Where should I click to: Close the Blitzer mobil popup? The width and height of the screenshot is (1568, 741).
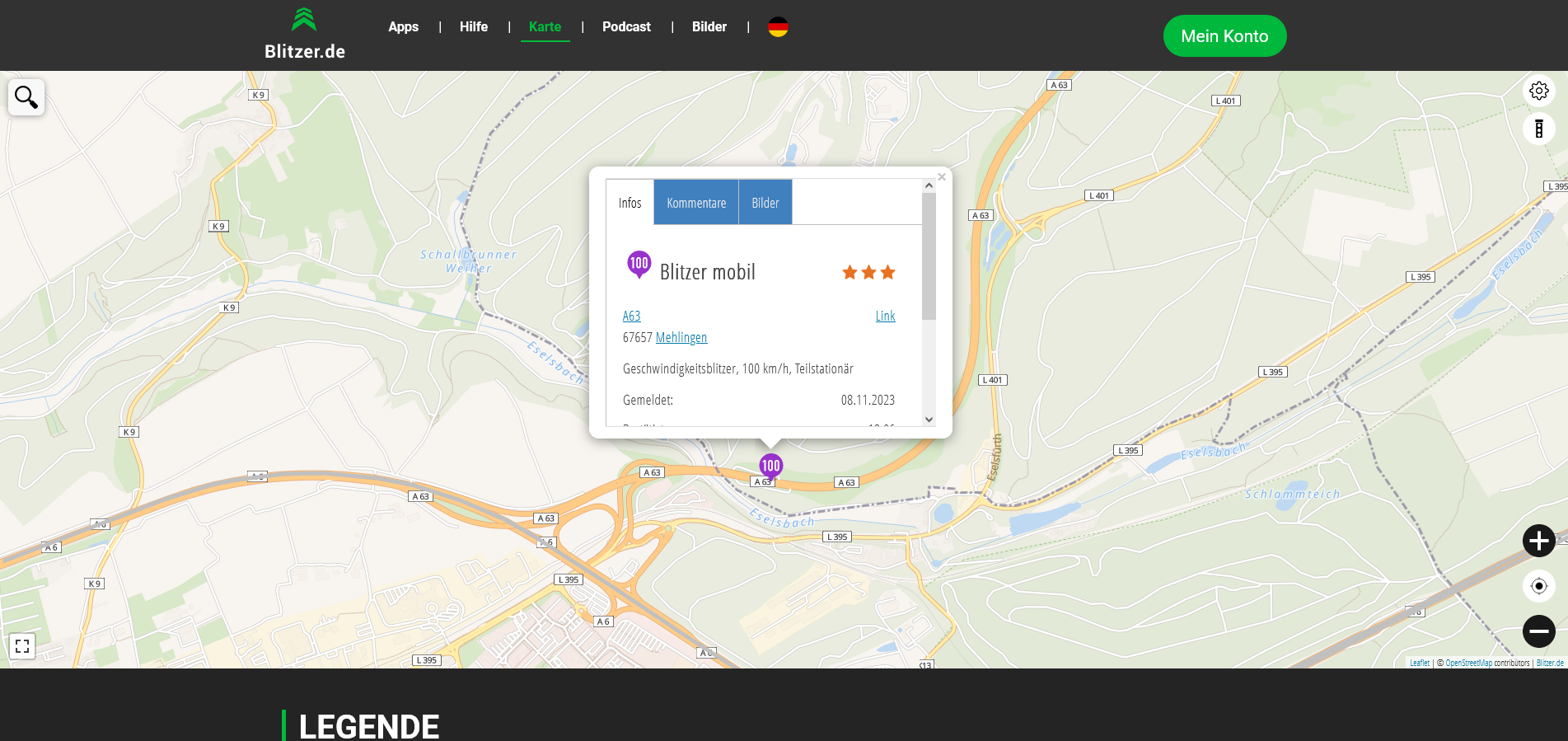[x=942, y=177]
